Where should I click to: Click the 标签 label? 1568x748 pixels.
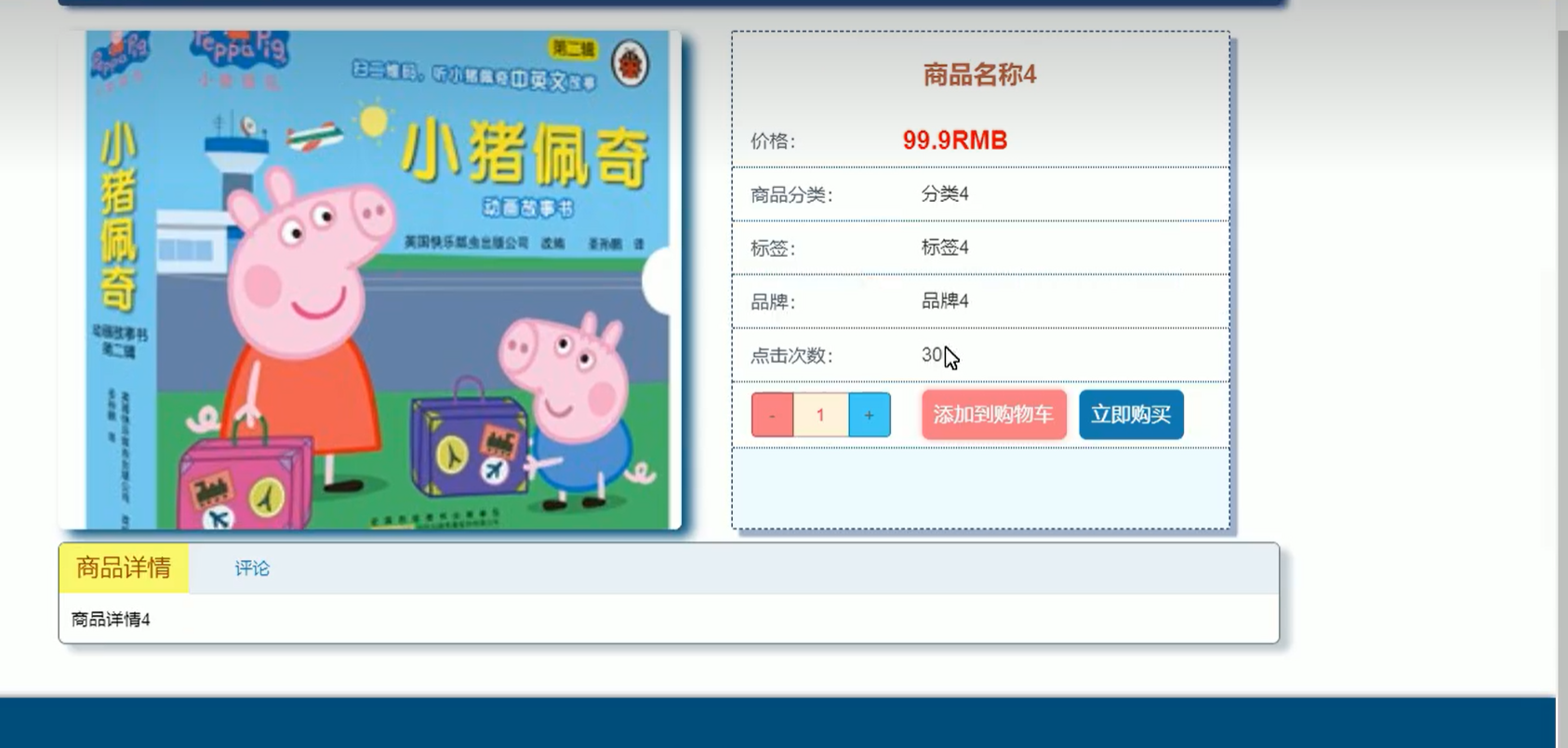click(773, 248)
